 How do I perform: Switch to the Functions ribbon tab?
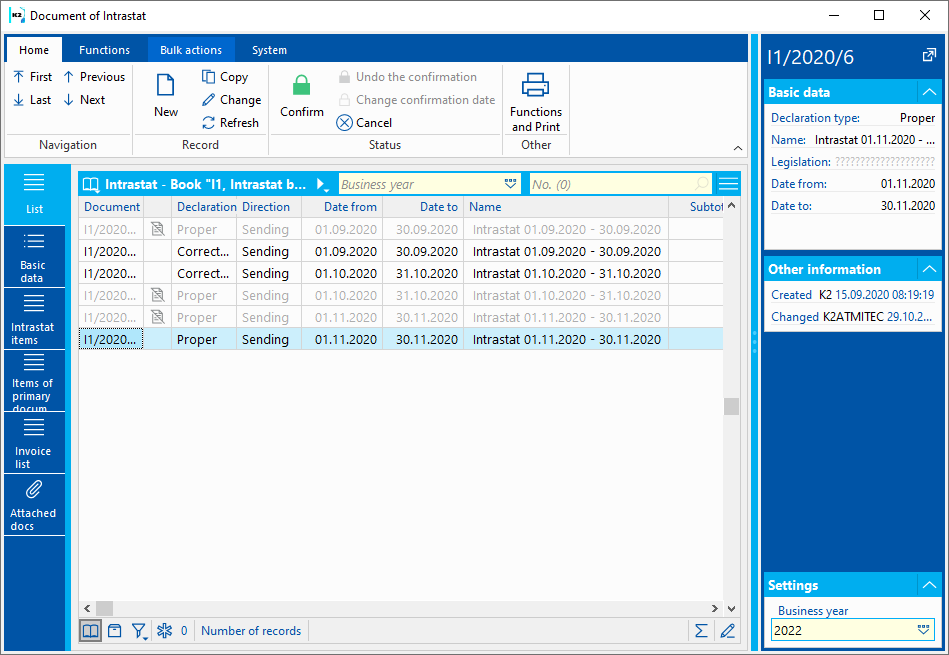(104, 50)
